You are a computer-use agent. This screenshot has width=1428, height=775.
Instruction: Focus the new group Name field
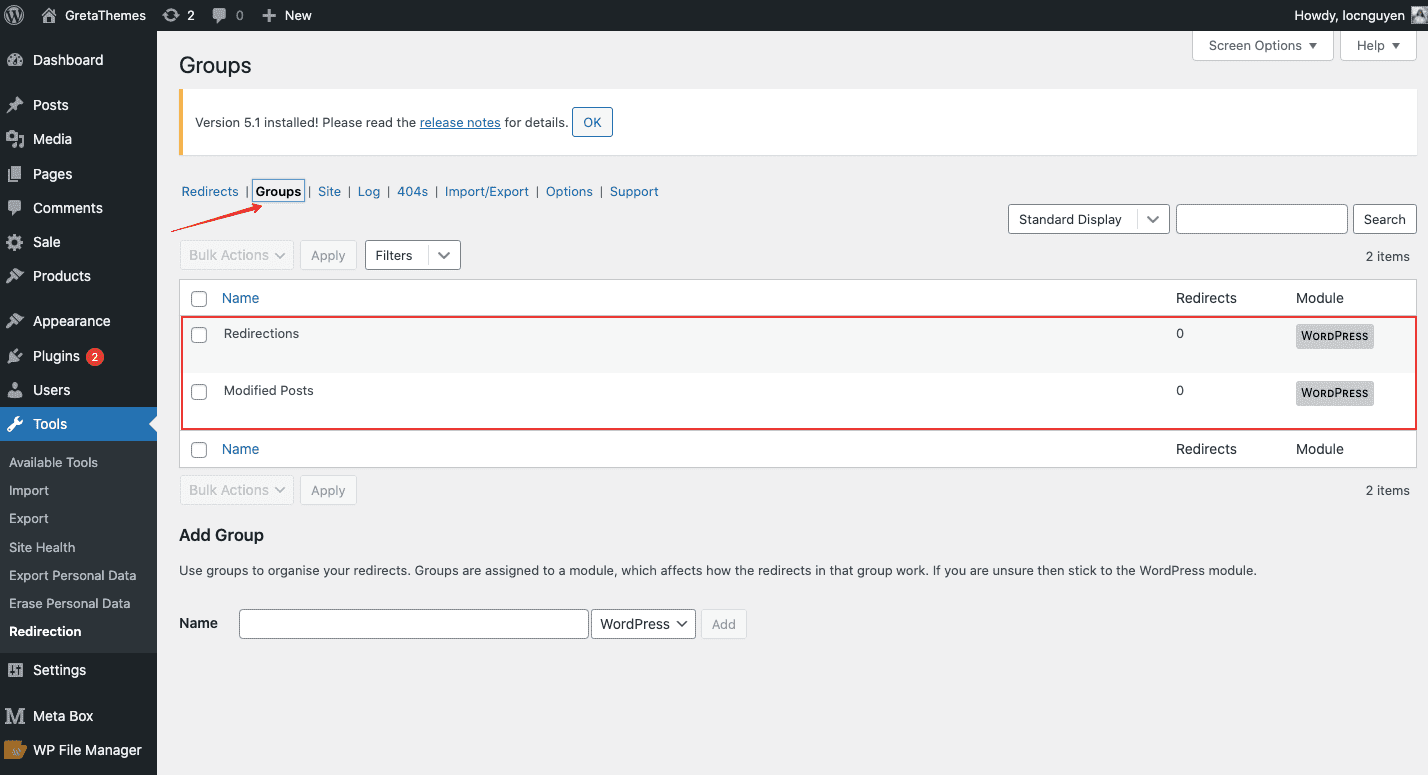click(x=414, y=624)
